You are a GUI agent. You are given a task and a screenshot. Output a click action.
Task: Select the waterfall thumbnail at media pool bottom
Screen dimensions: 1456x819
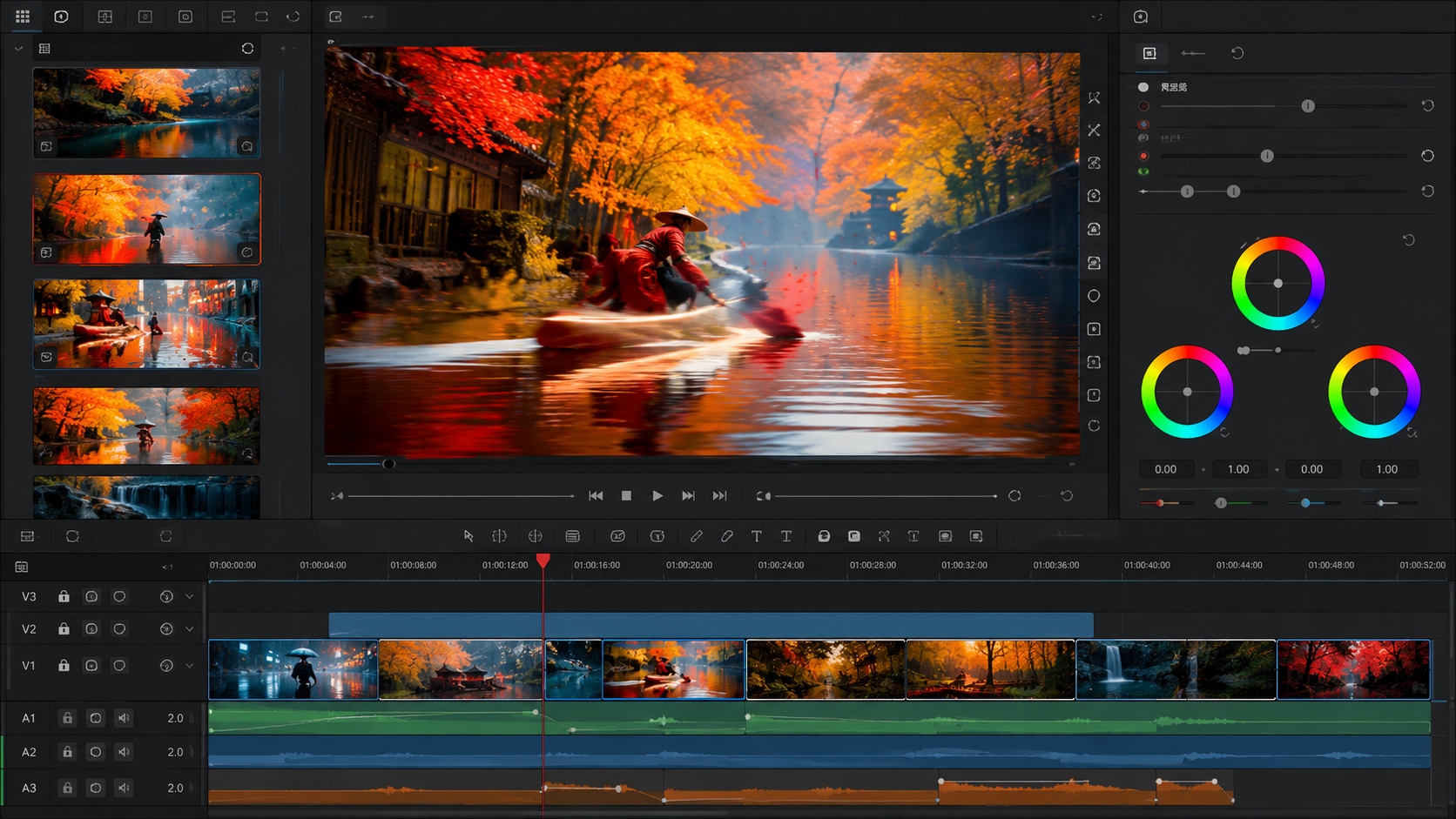point(146,497)
